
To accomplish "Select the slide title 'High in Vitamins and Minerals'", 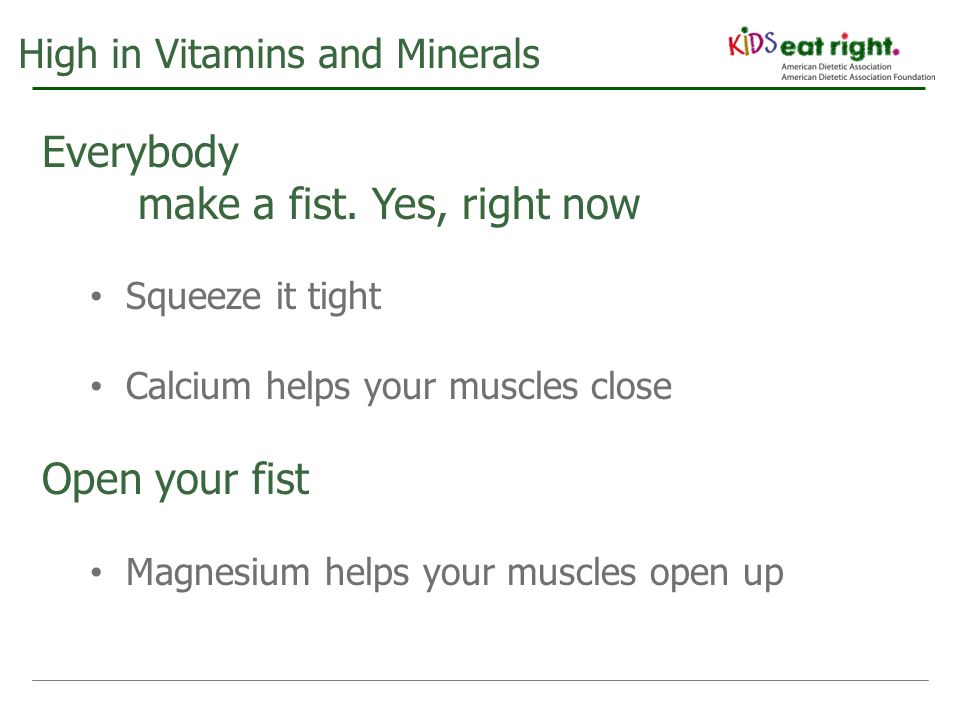I will tap(279, 54).
